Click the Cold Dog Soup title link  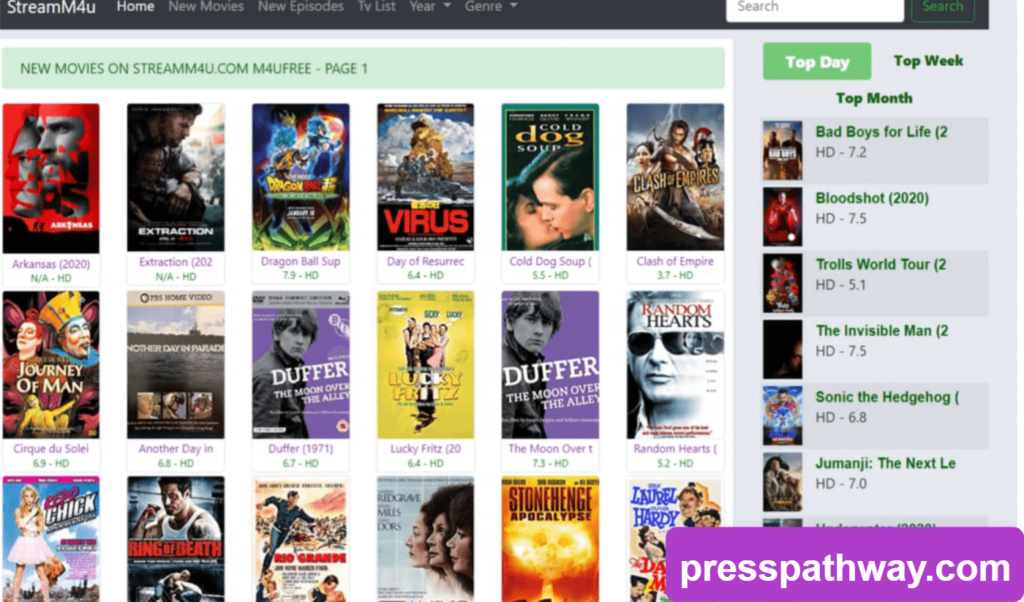[550, 261]
